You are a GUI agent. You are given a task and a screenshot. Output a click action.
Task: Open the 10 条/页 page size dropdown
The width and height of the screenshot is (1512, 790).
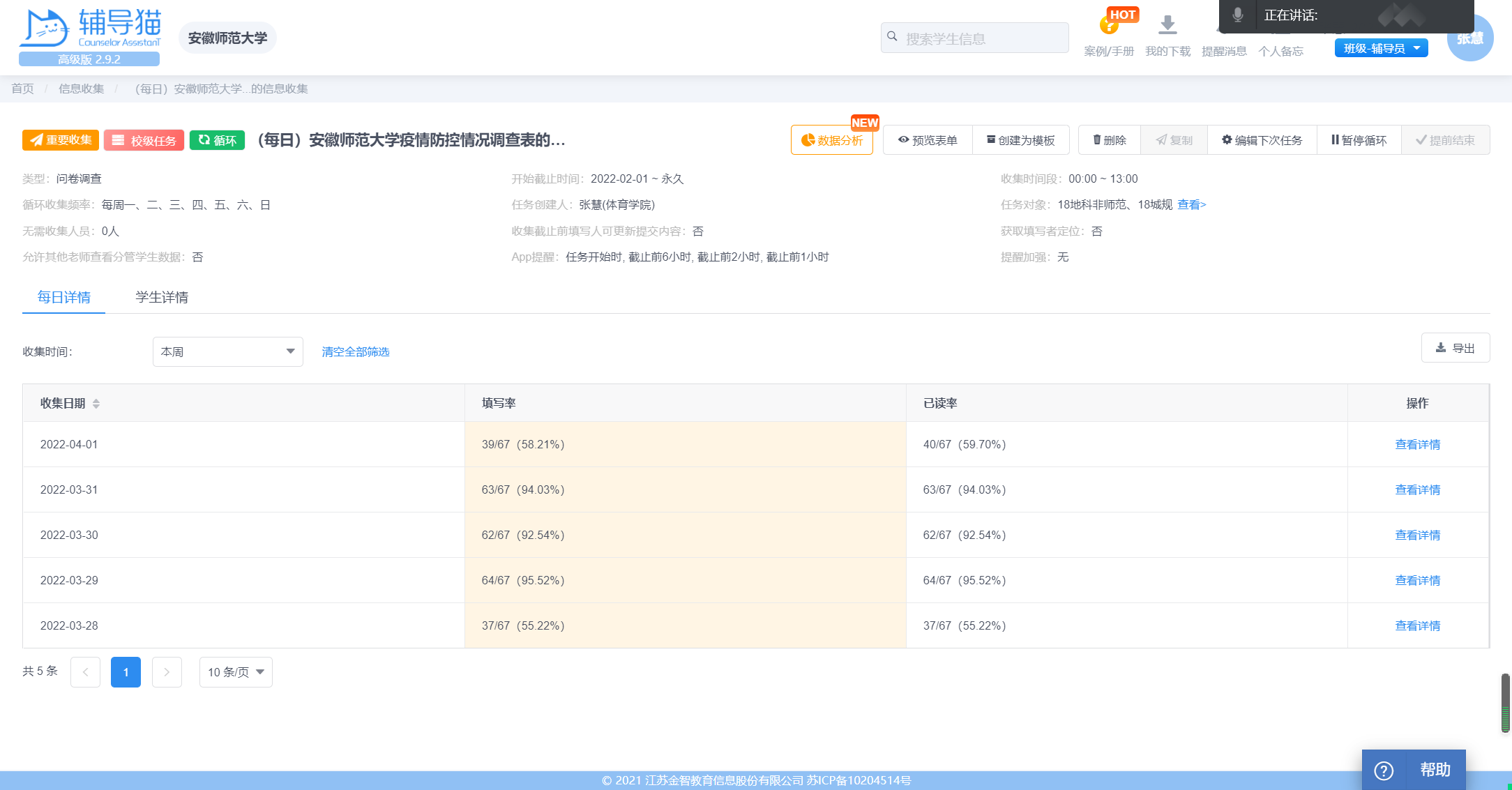pos(236,672)
